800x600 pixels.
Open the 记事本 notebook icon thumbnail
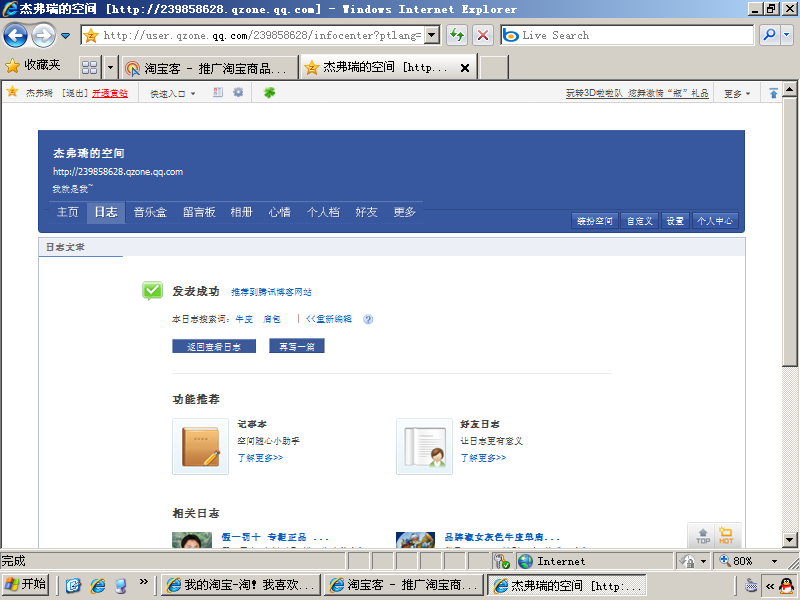click(x=201, y=446)
